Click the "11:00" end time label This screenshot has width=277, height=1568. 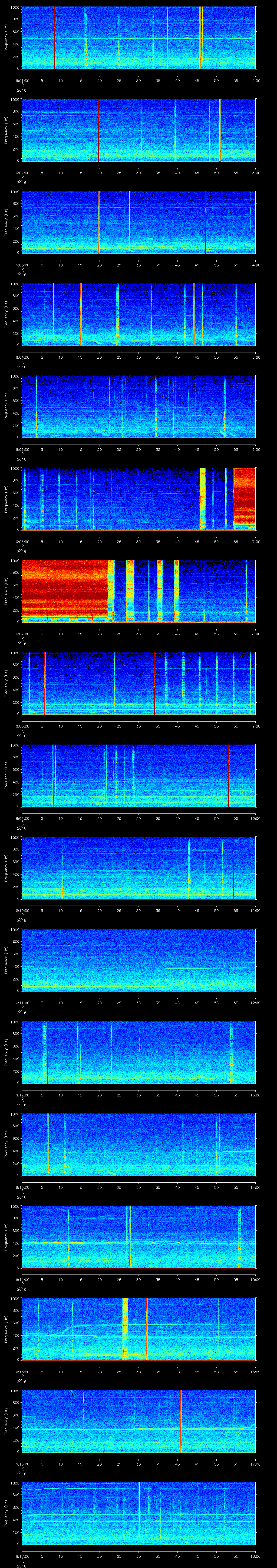(255, 910)
